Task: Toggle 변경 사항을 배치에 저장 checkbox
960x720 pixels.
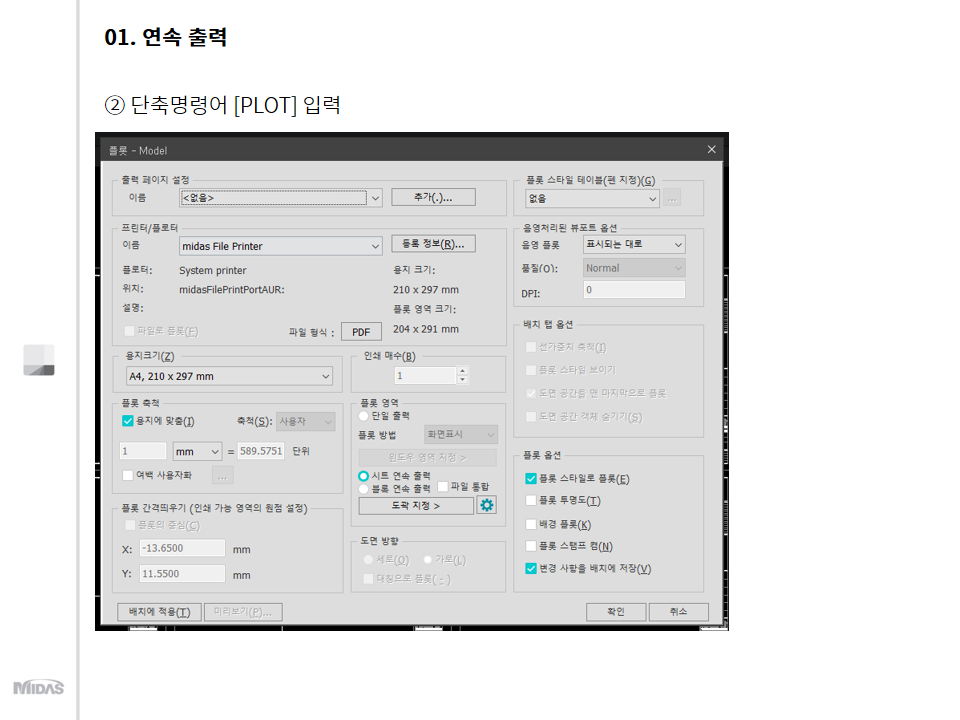Action: pyautogui.click(x=531, y=568)
